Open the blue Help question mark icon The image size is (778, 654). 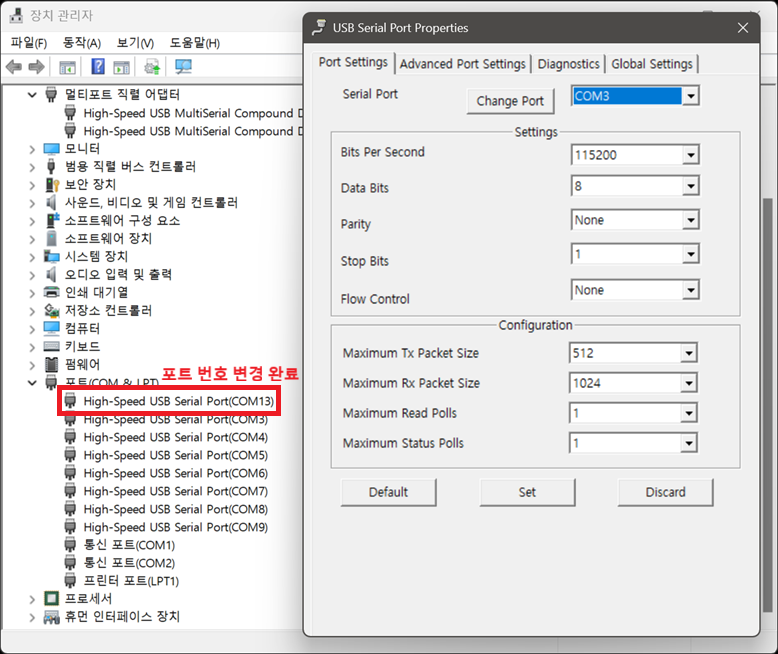(x=98, y=67)
